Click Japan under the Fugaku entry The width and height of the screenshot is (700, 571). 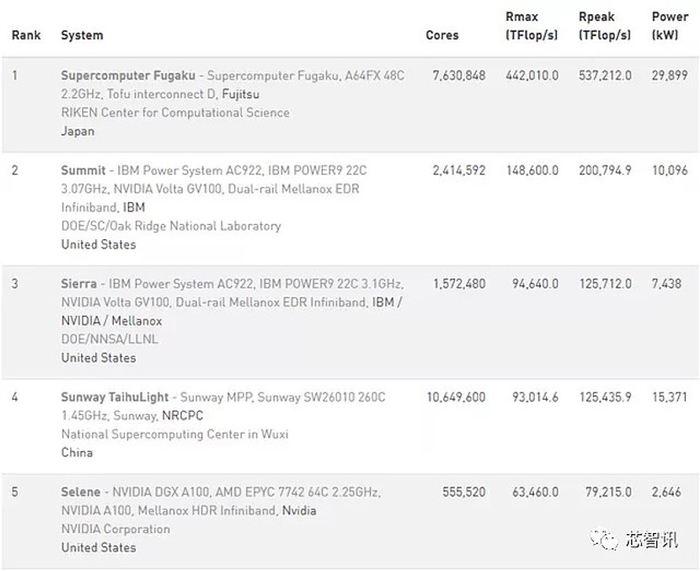tap(78, 131)
